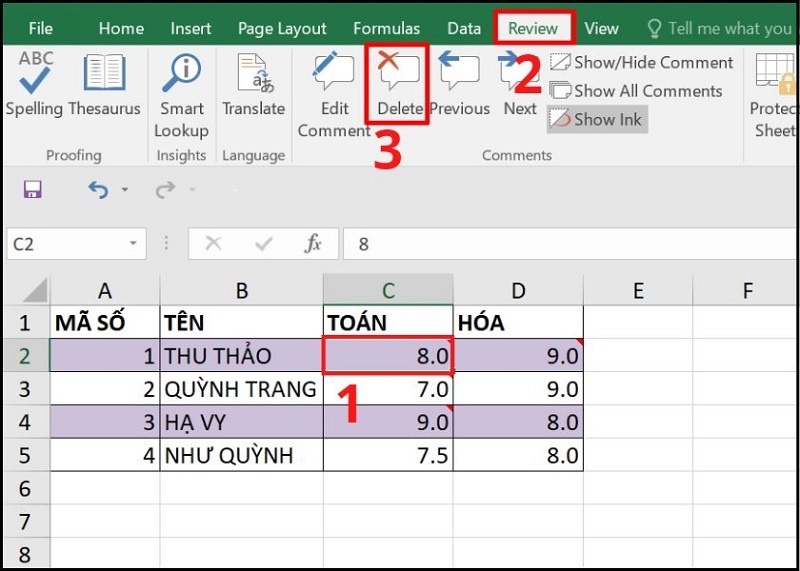Toggle Show All Comments

636,91
